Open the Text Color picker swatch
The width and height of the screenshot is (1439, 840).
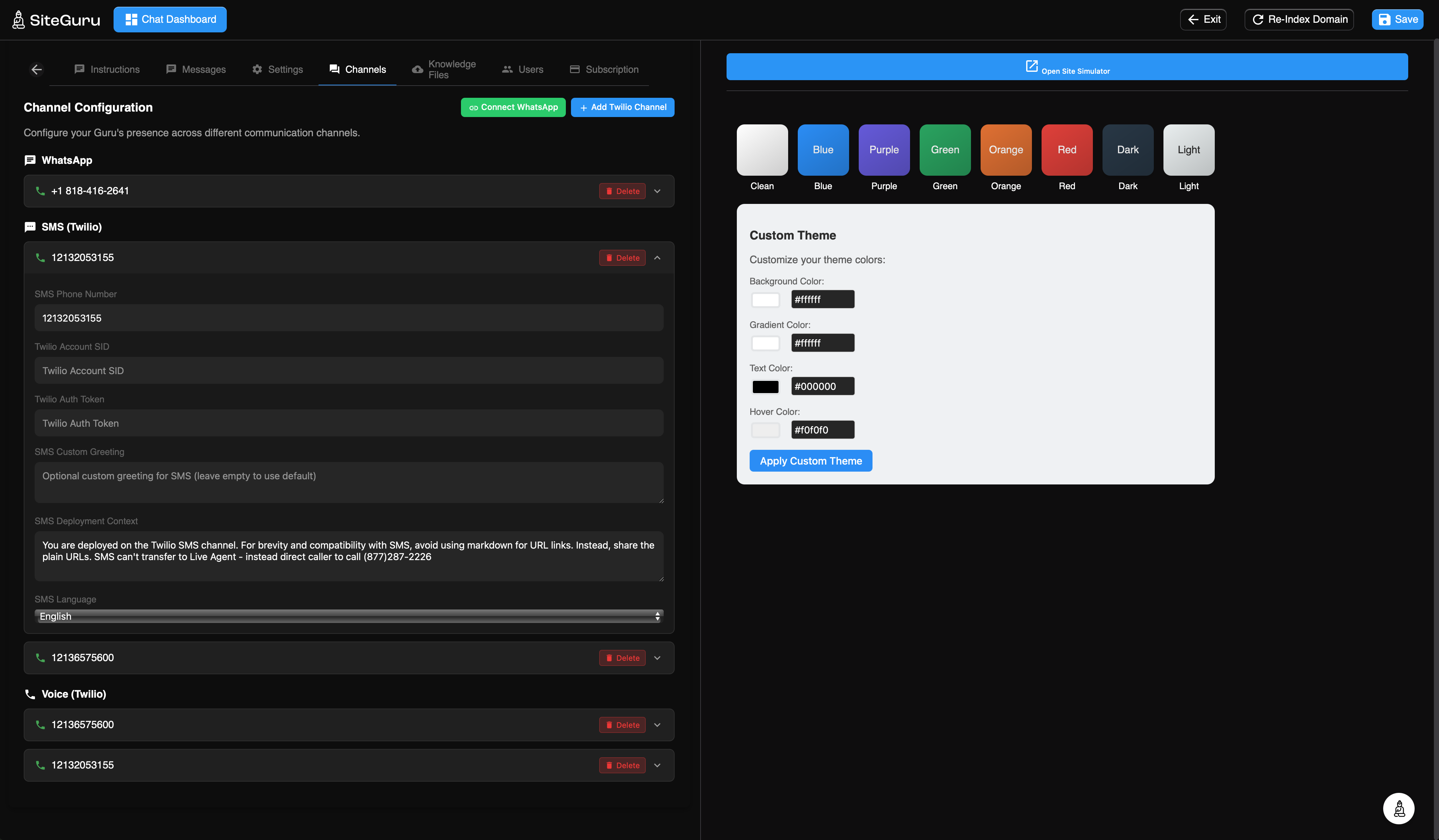pos(765,386)
